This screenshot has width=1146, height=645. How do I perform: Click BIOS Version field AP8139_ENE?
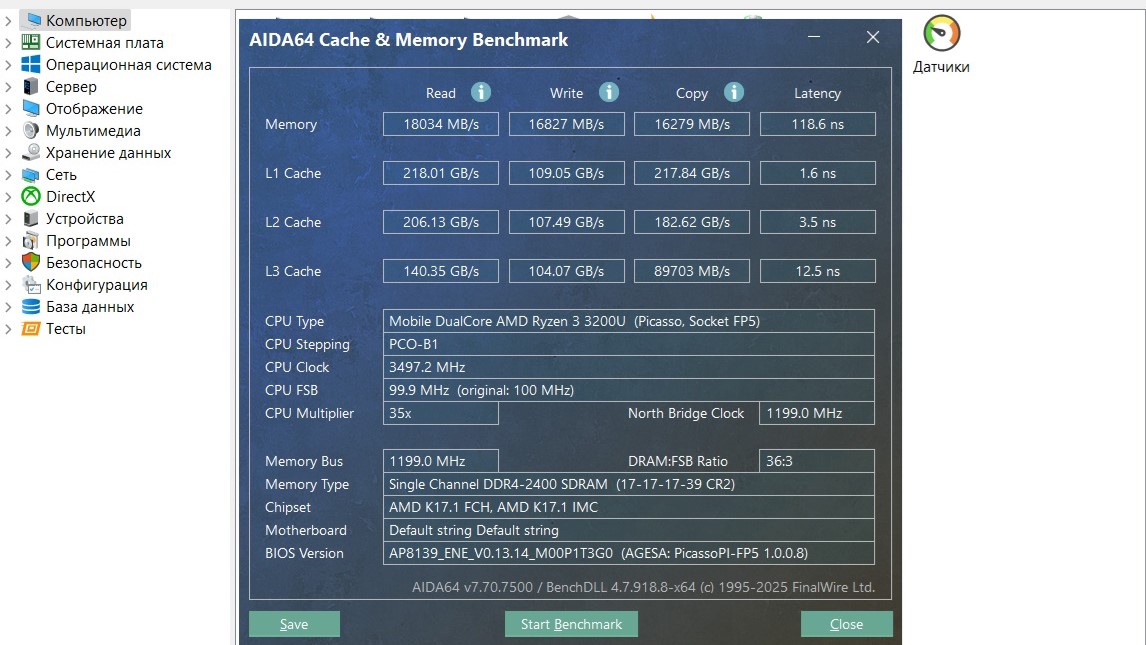tap(629, 553)
